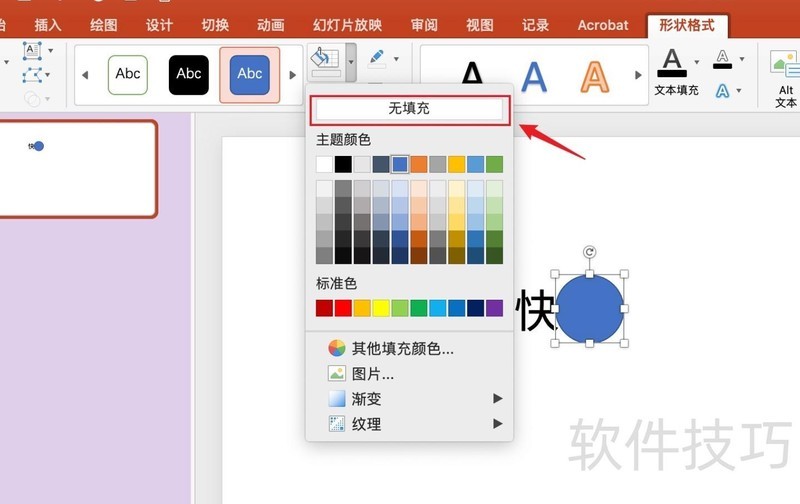Pick the red standard color swatch
800x504 pixels.
tap(343, 308)
